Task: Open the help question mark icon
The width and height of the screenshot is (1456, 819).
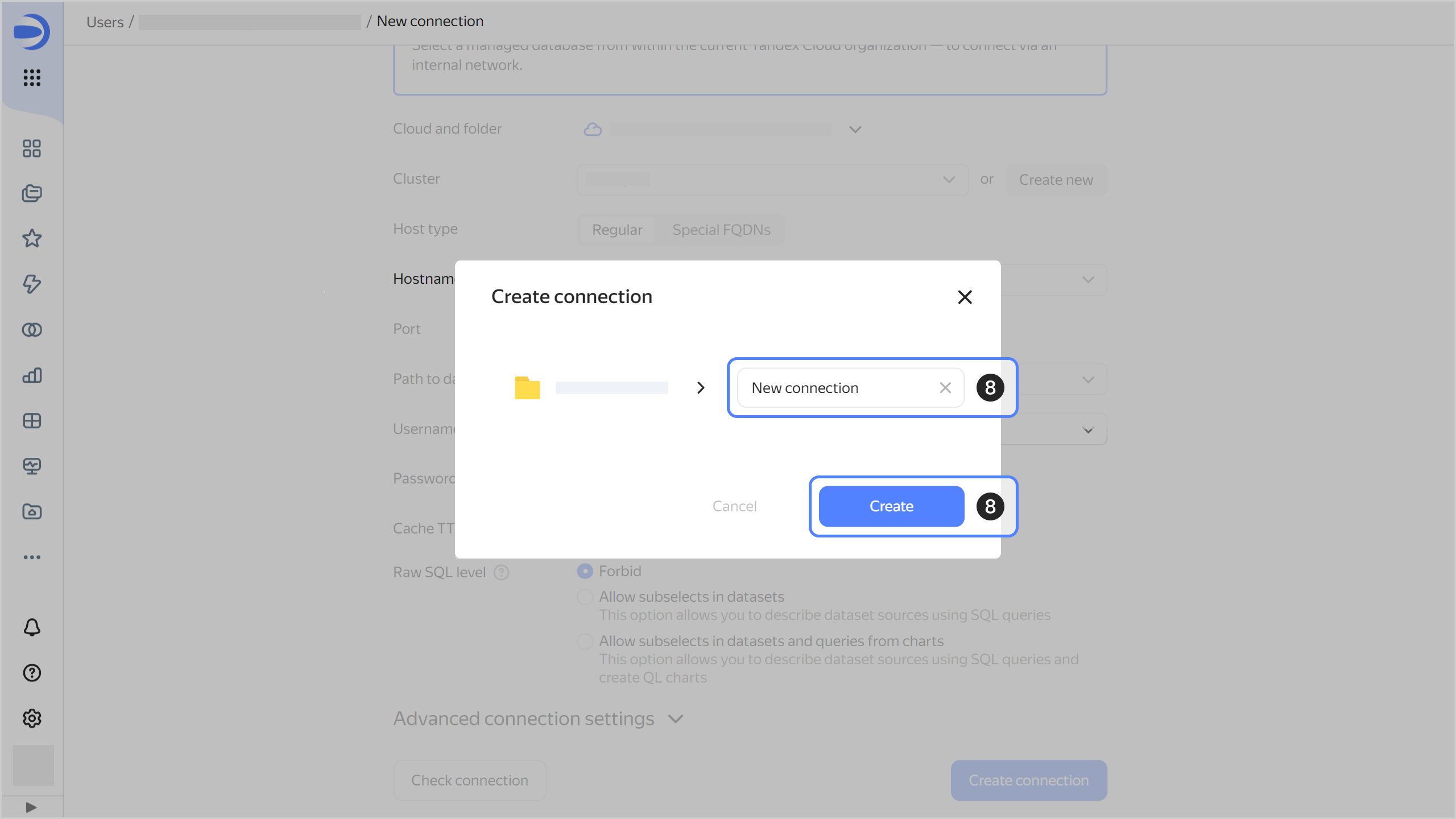Action: tap(32, 673)
